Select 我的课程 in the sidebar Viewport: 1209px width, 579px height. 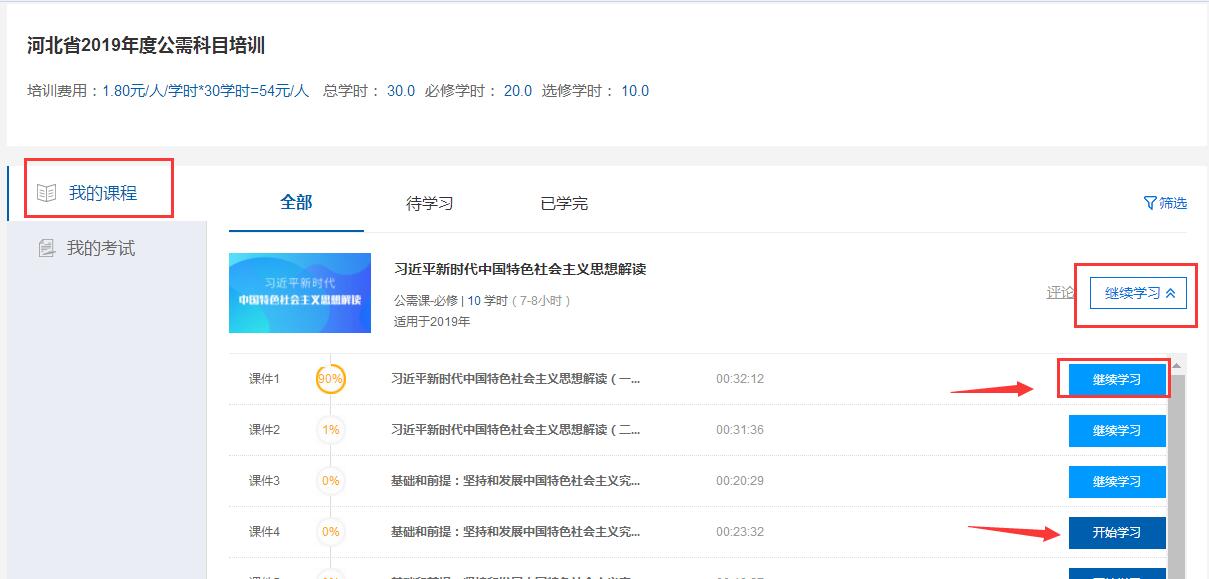point(103,193)
